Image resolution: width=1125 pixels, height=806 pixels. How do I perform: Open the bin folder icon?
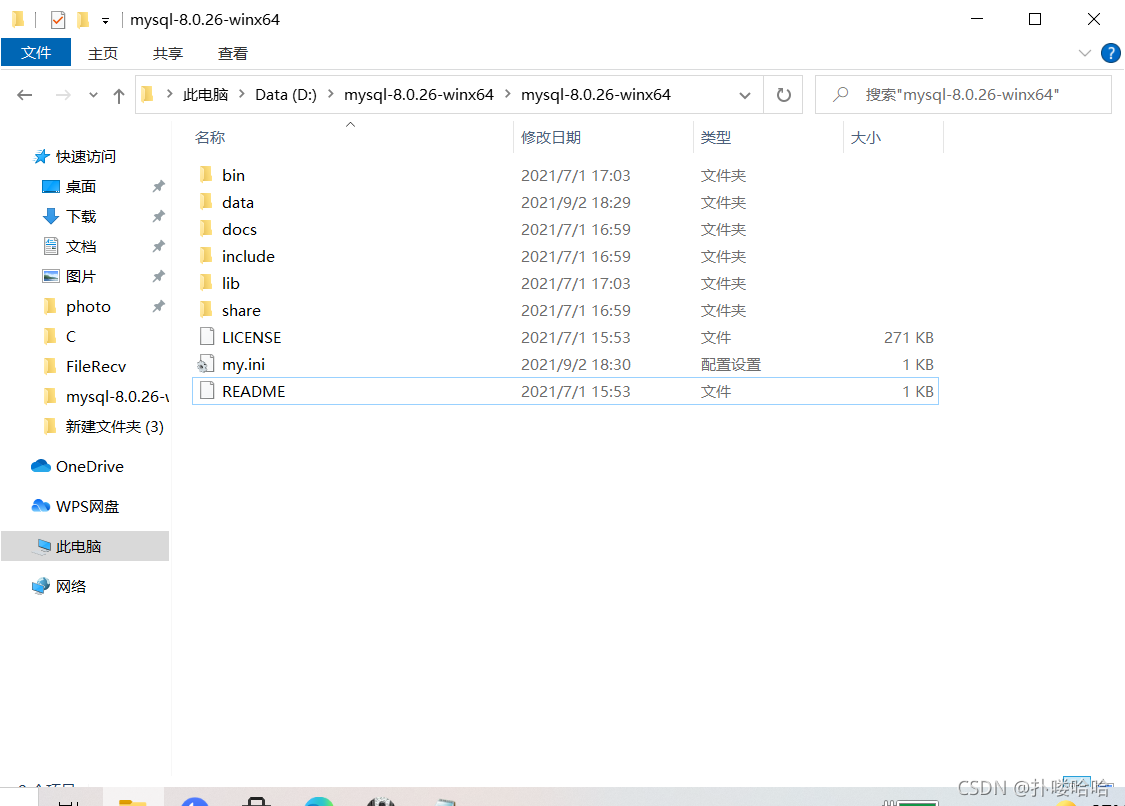[207, 175]
